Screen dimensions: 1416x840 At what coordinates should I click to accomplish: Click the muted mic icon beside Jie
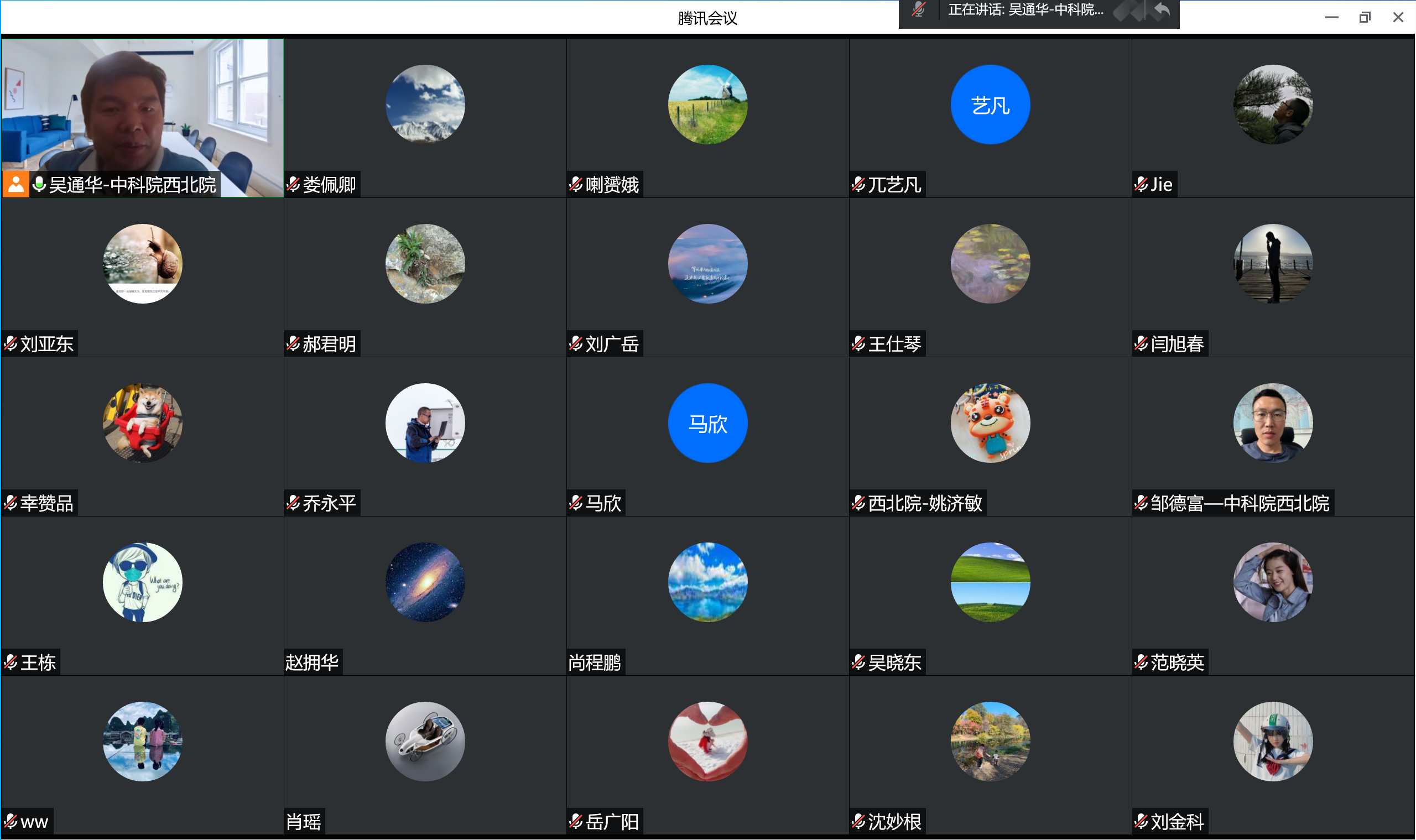1141,185
